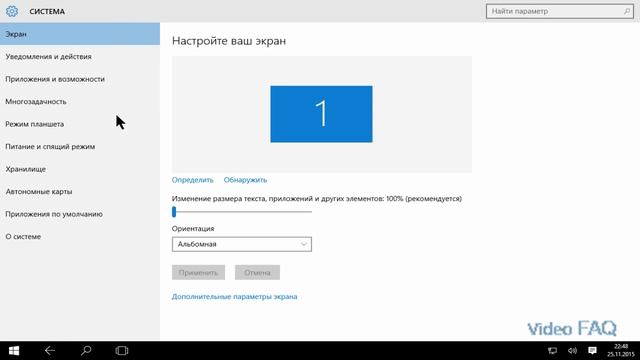Open the volume tray icon
640x360 pixels.
tap(572, 351)
